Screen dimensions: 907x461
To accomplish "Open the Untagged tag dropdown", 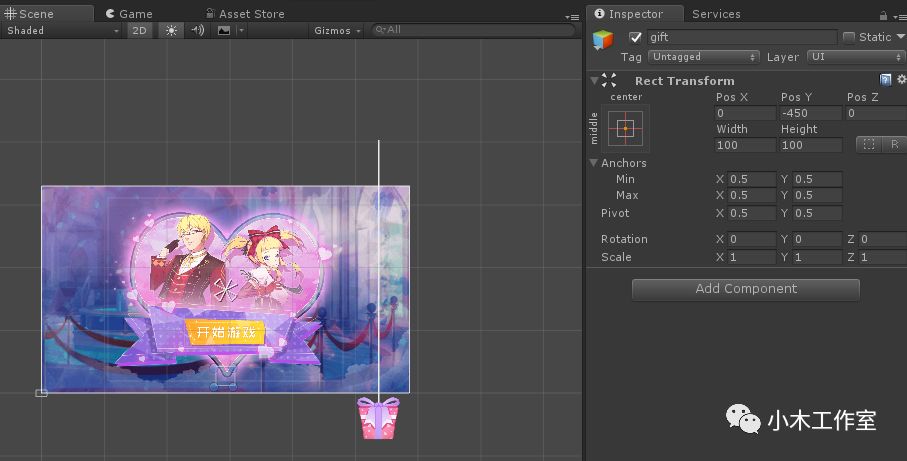I will 703,57.
